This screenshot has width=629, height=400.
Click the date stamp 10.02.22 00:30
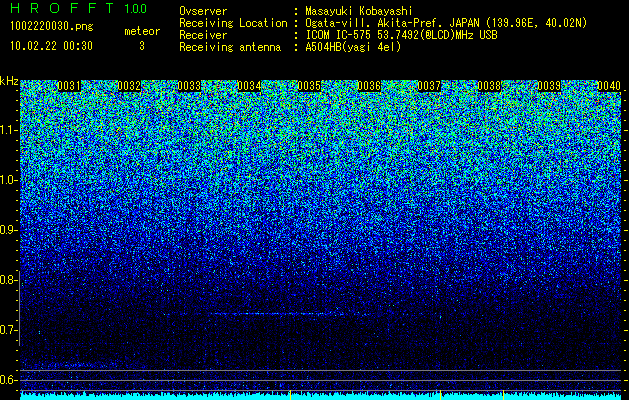pos(51,46)
